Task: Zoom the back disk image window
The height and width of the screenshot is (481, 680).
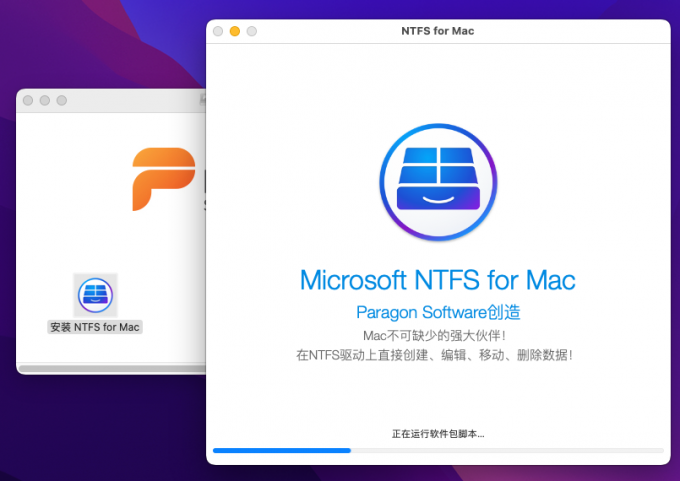Action: [62, 101]
